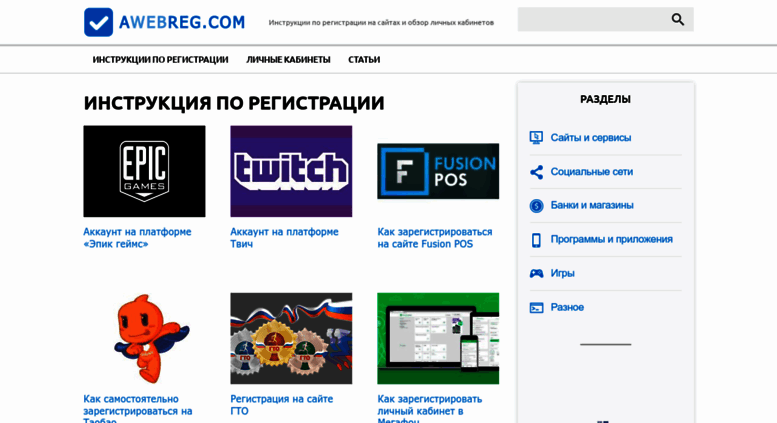Open link Регистрация на сайте ГТО
This screenshot has width=777, height=423.
(x=281, y=405)
